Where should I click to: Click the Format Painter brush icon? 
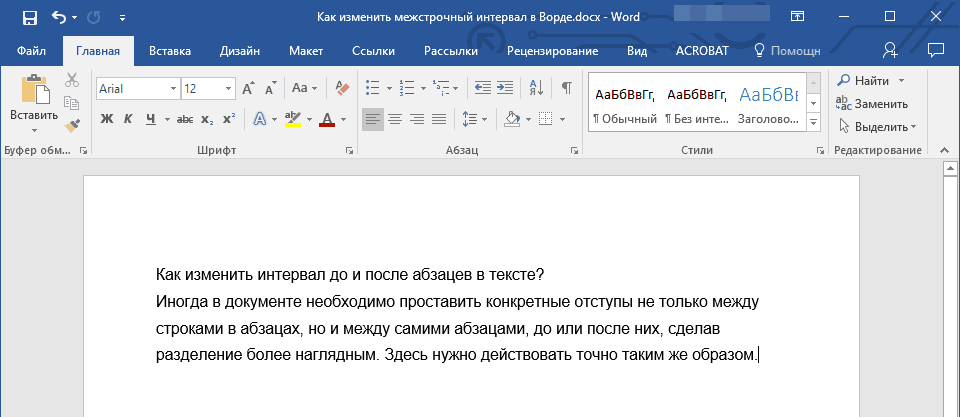(x=72, y=126)
